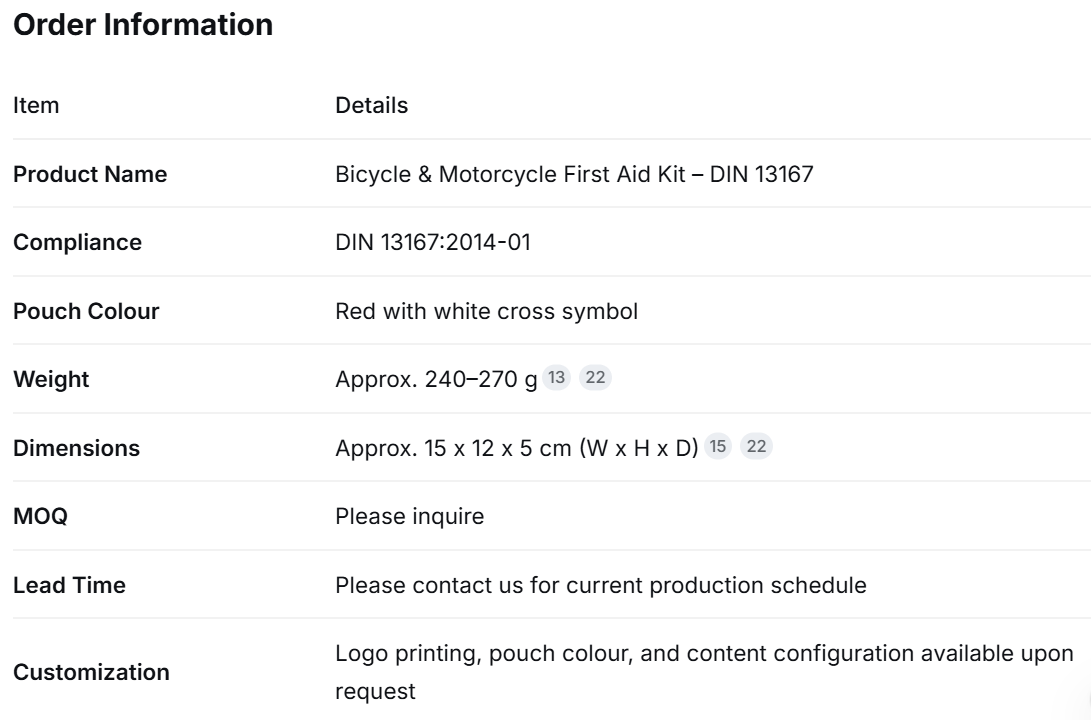This screenshot has width=1091, height=720.
Task: Click the Customization row label
Action: pyautogui.click(x=91, y=672)
